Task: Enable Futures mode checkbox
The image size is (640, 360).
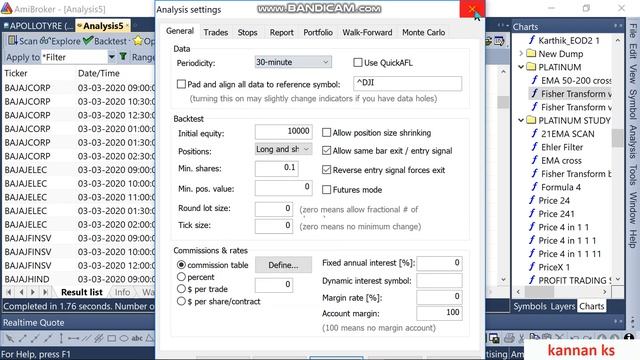Action: (326, 190)
